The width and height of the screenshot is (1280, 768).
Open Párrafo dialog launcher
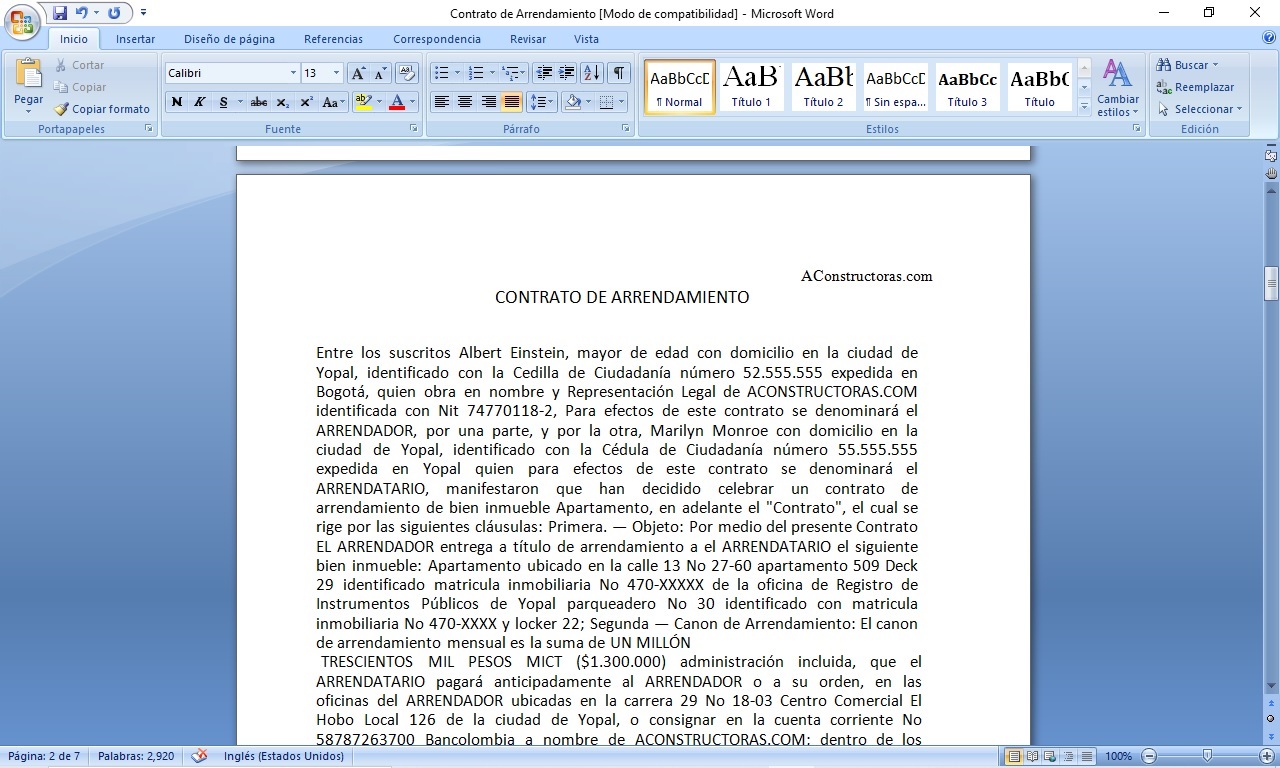pyautogui.click(x=626, y=129)
